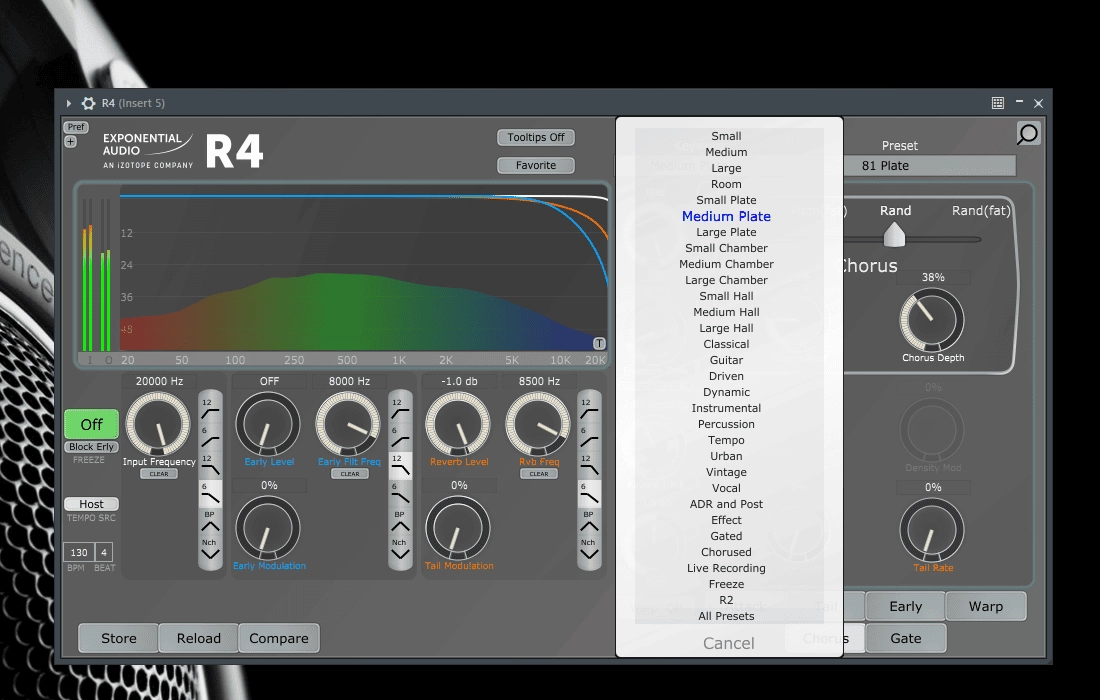
Task: Click the Reverb Level knob
Action: tap(458, 424)
